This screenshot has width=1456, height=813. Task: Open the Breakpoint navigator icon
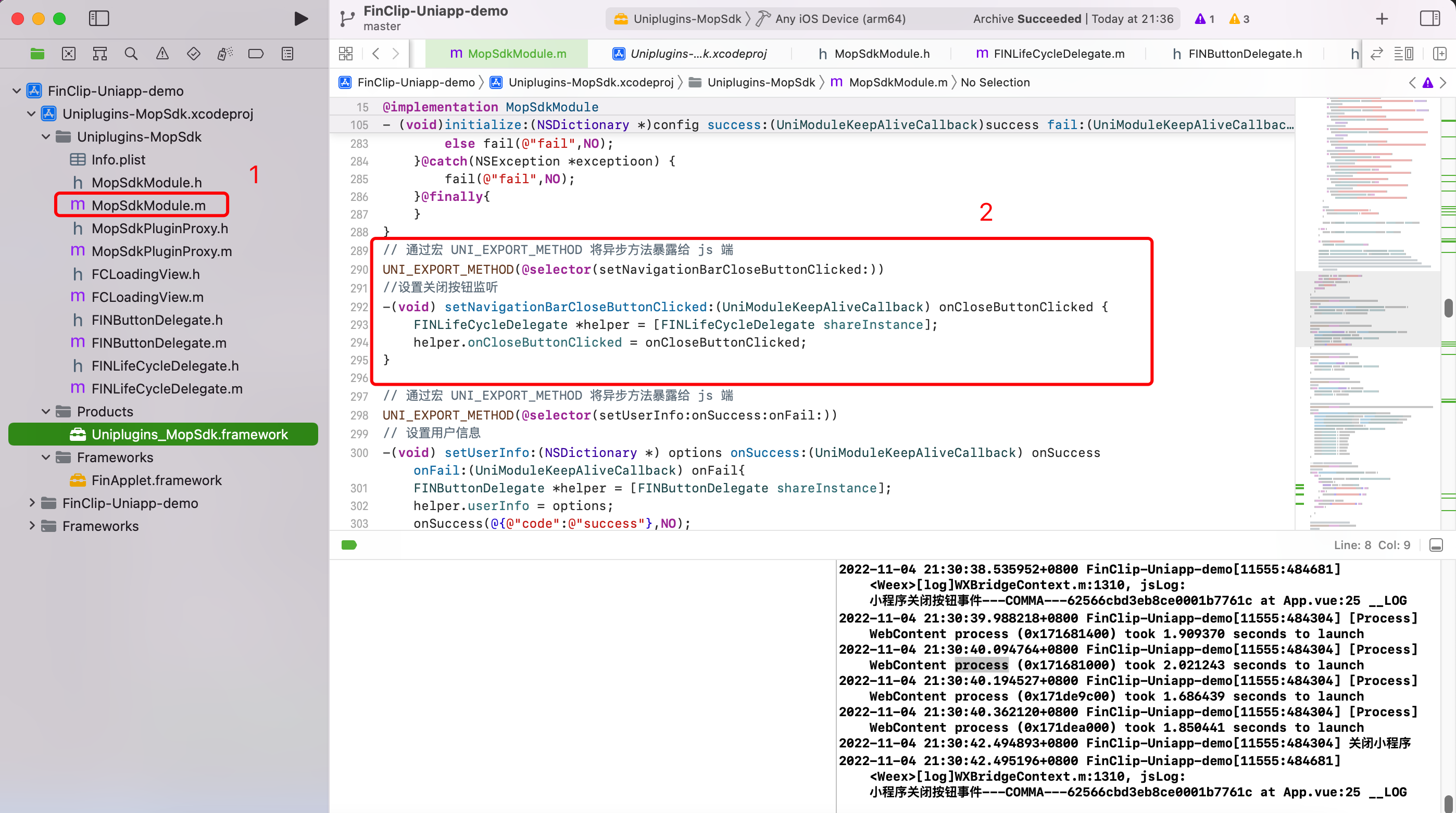pos(256,54)
